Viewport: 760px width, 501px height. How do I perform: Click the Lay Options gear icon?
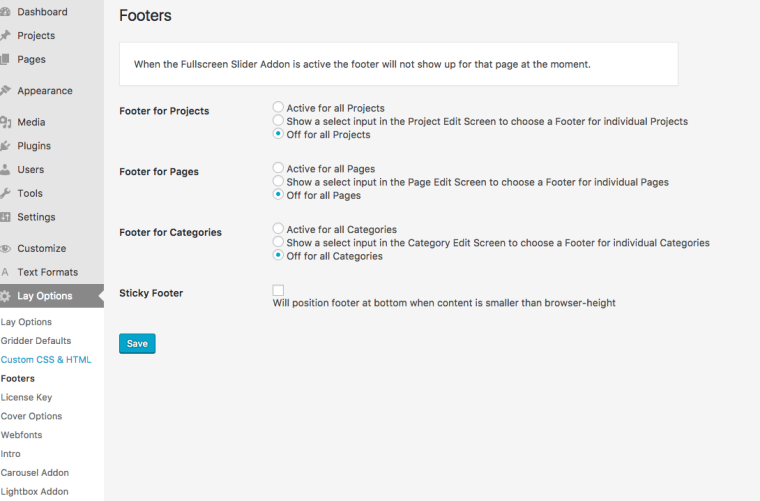pyautogui.click(x=6, y=296)
